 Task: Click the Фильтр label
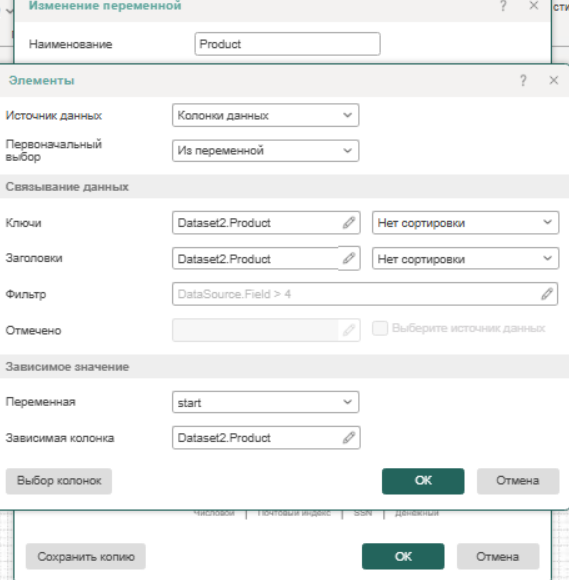pos(26,294)
